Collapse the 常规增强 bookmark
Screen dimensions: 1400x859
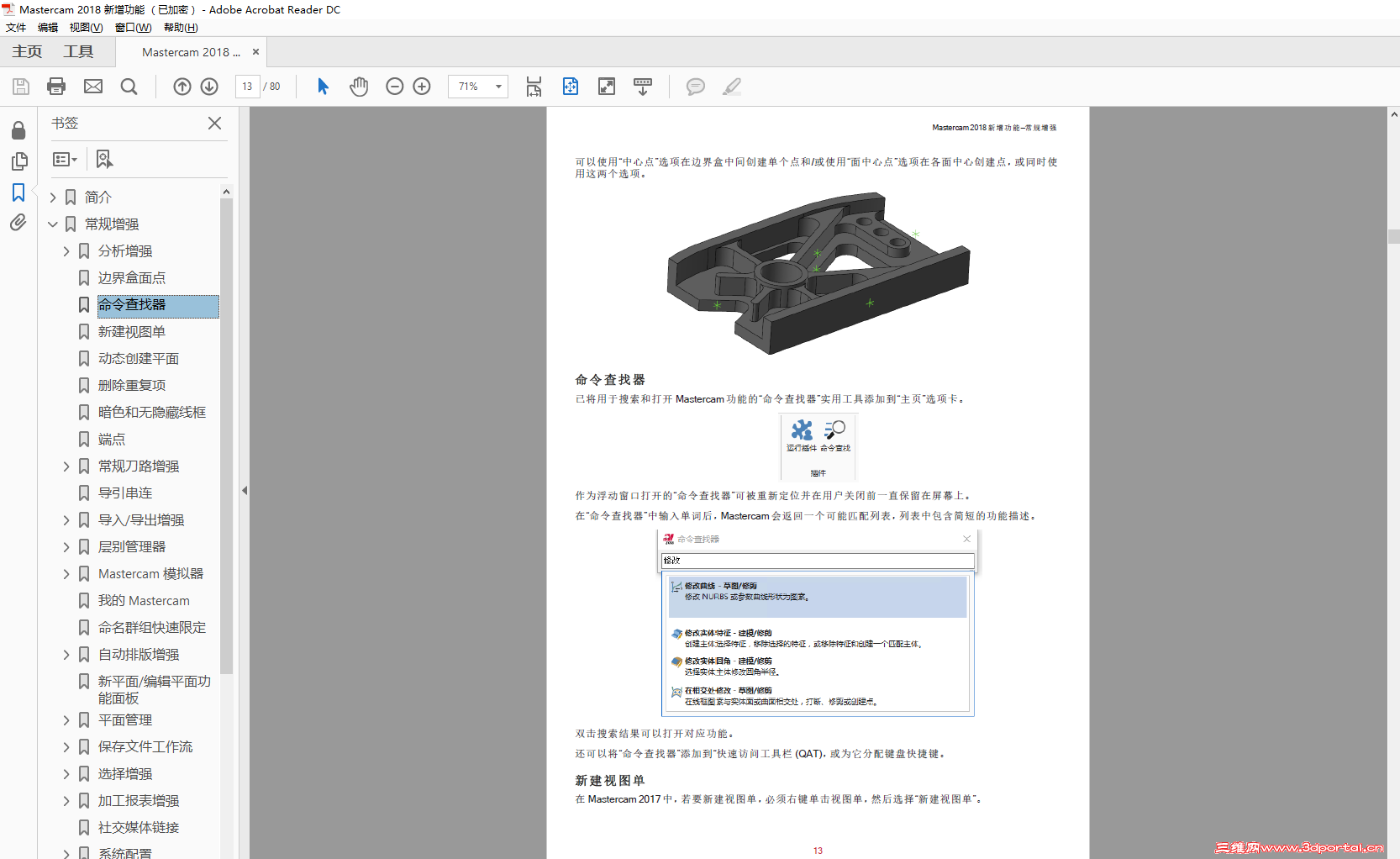[53, 224]
